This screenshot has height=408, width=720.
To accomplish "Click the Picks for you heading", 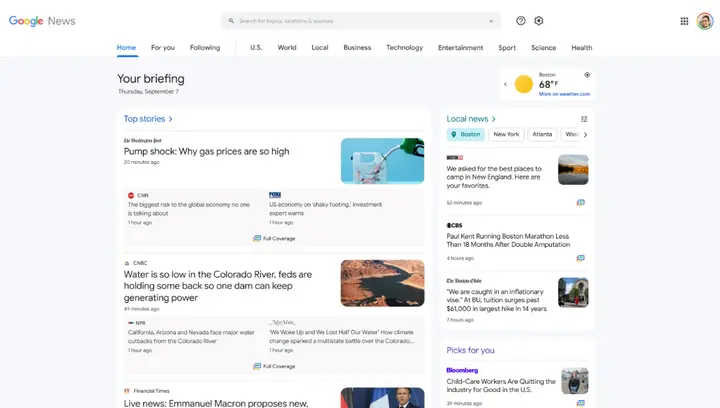I will 470,350.
